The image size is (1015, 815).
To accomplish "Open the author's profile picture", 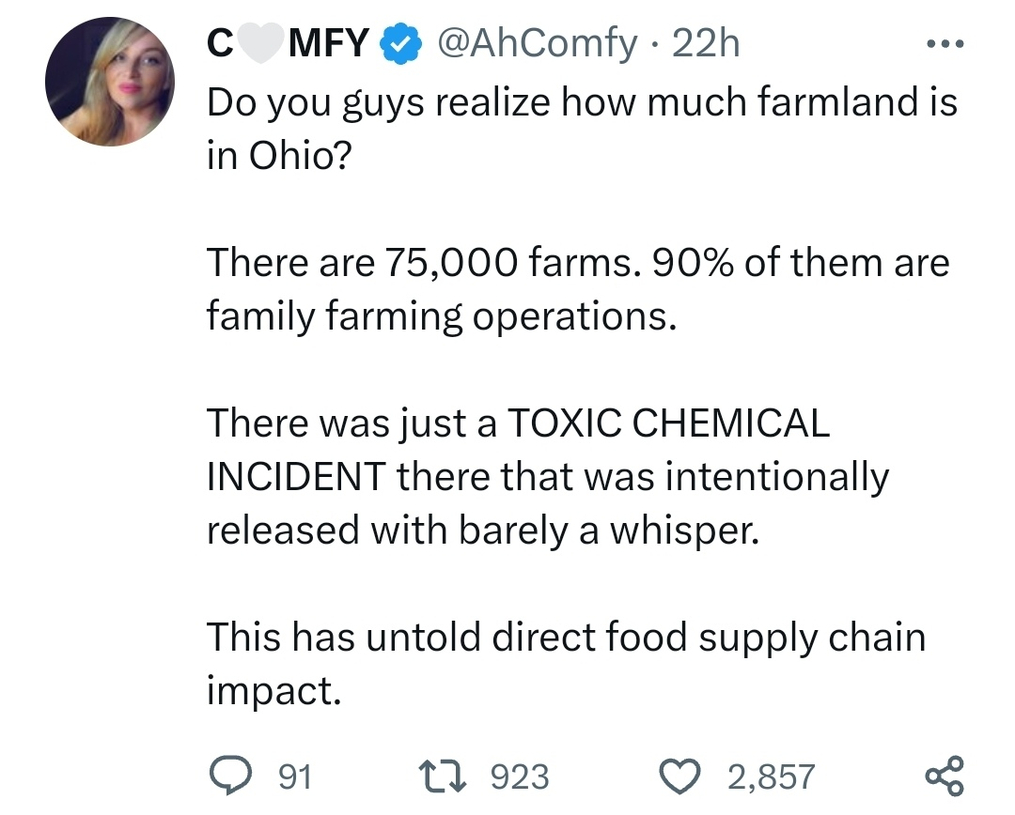I will coord(110,82).
